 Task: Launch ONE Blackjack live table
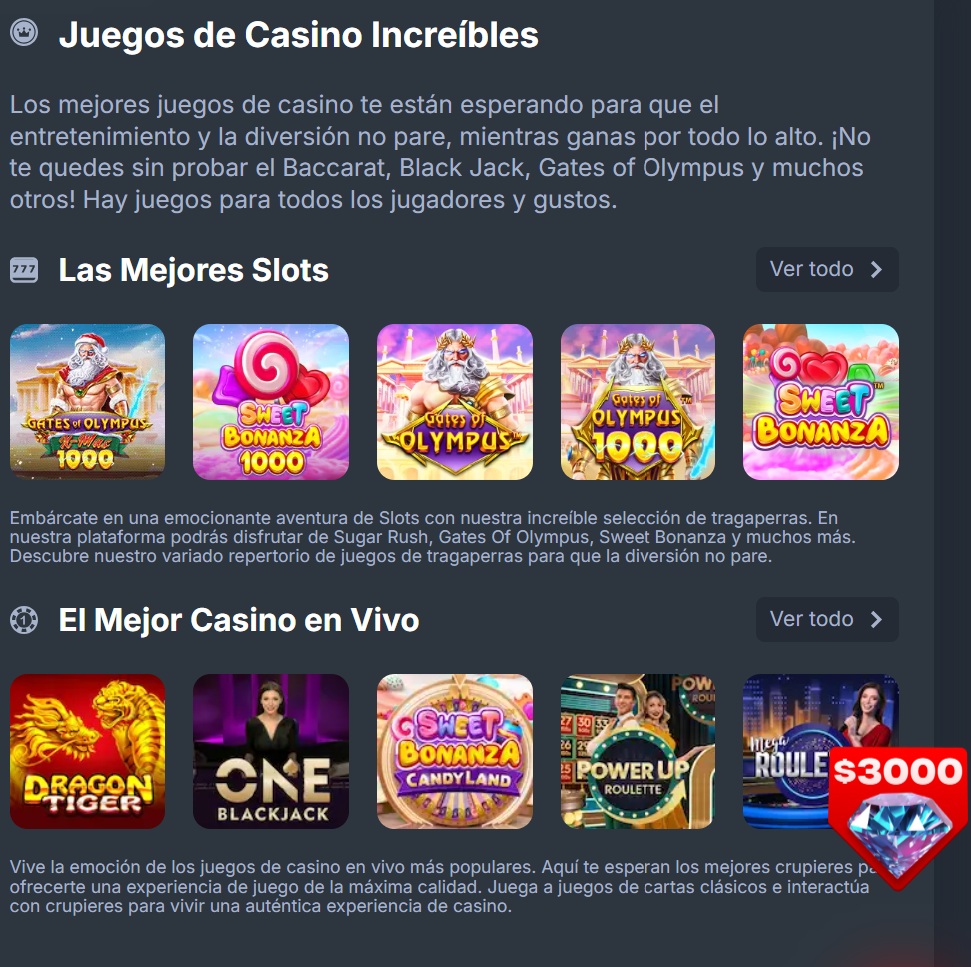point(271,751)
